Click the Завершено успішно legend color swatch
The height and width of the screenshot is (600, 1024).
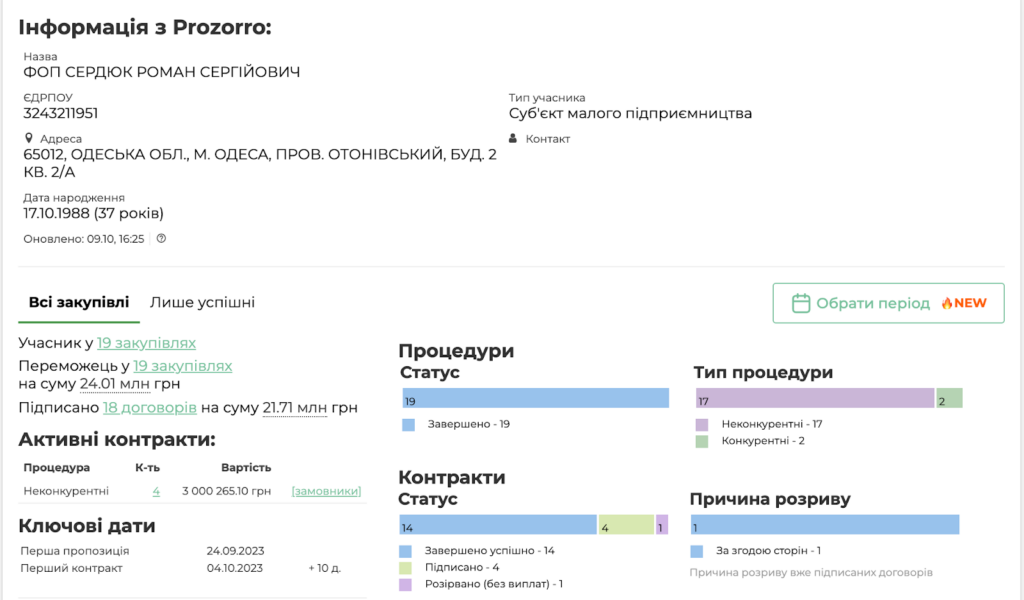coord(406,551)
